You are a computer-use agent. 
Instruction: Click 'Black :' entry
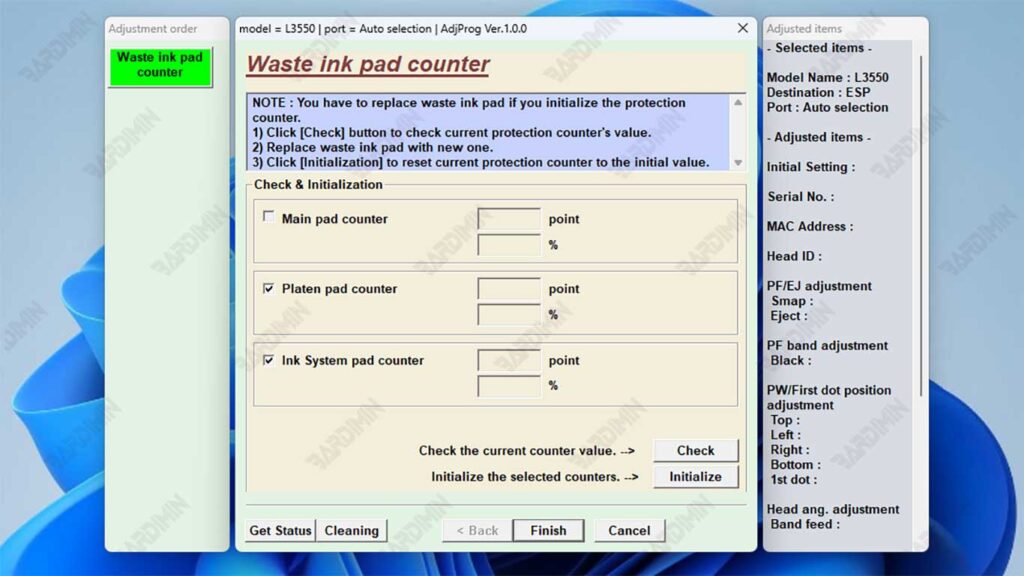[x=791, y=360]
